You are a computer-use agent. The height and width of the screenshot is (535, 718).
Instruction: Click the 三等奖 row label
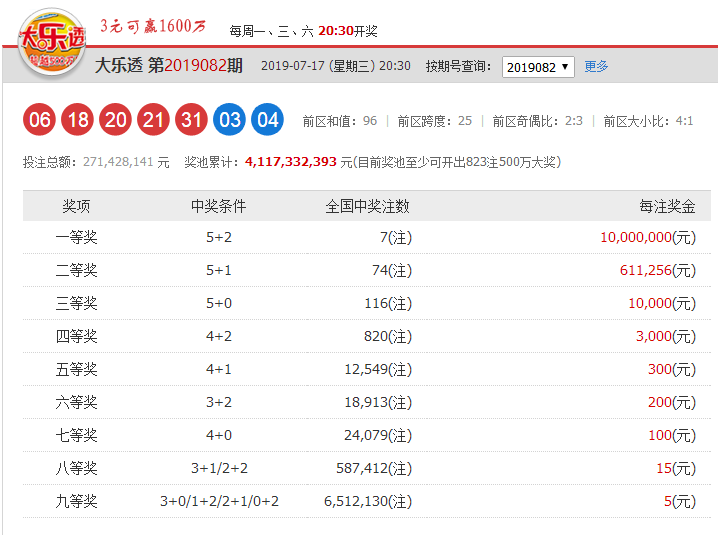click(x=76, y=303)
